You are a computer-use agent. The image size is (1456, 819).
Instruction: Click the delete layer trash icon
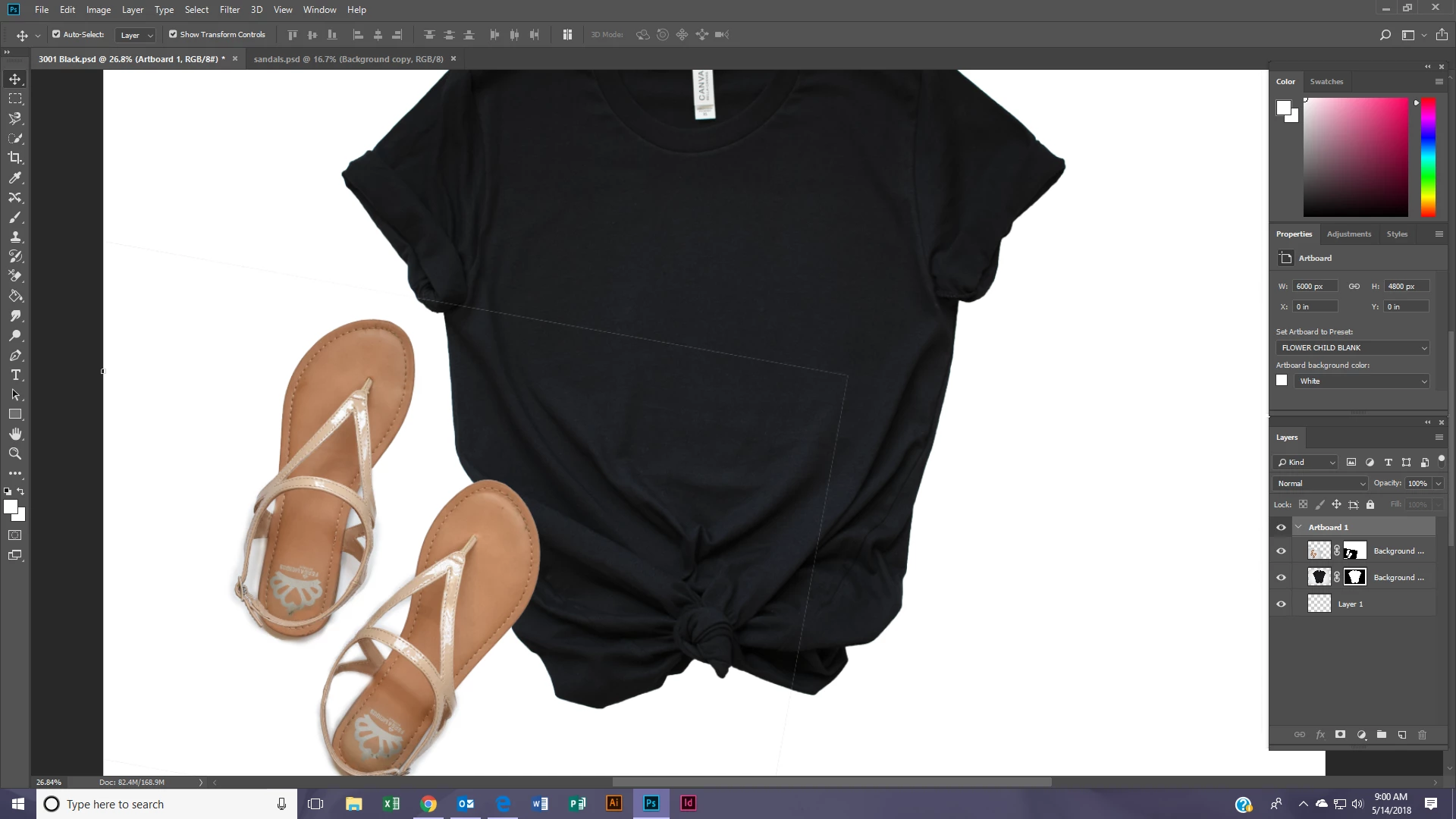(x=1422, y=735)
